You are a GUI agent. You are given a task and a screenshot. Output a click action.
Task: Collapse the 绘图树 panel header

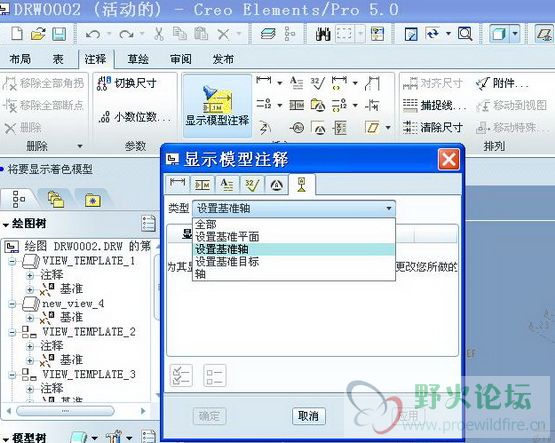tap(6, 225)
